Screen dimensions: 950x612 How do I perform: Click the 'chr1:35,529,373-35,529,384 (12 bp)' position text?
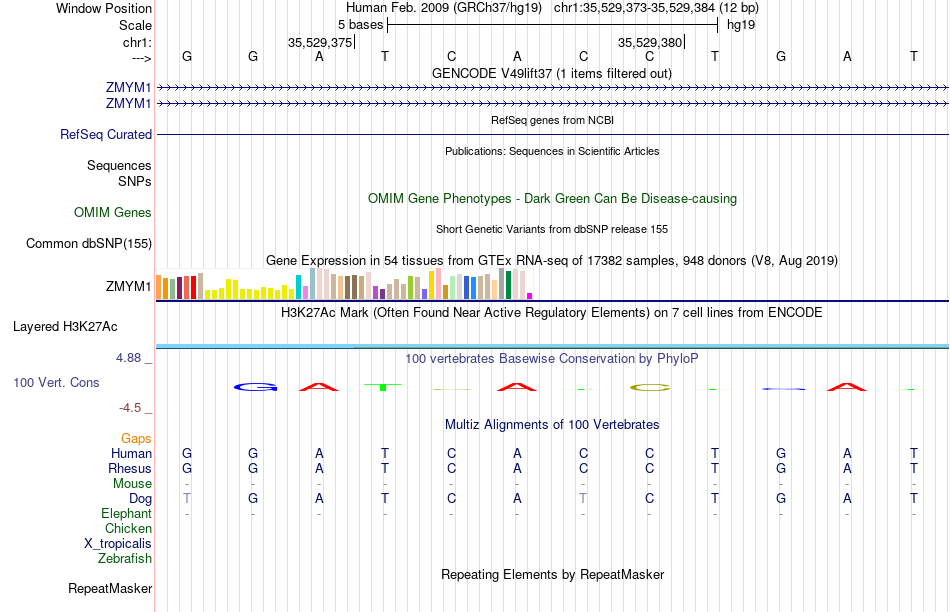pyautogui.click(x=656, y=8)
